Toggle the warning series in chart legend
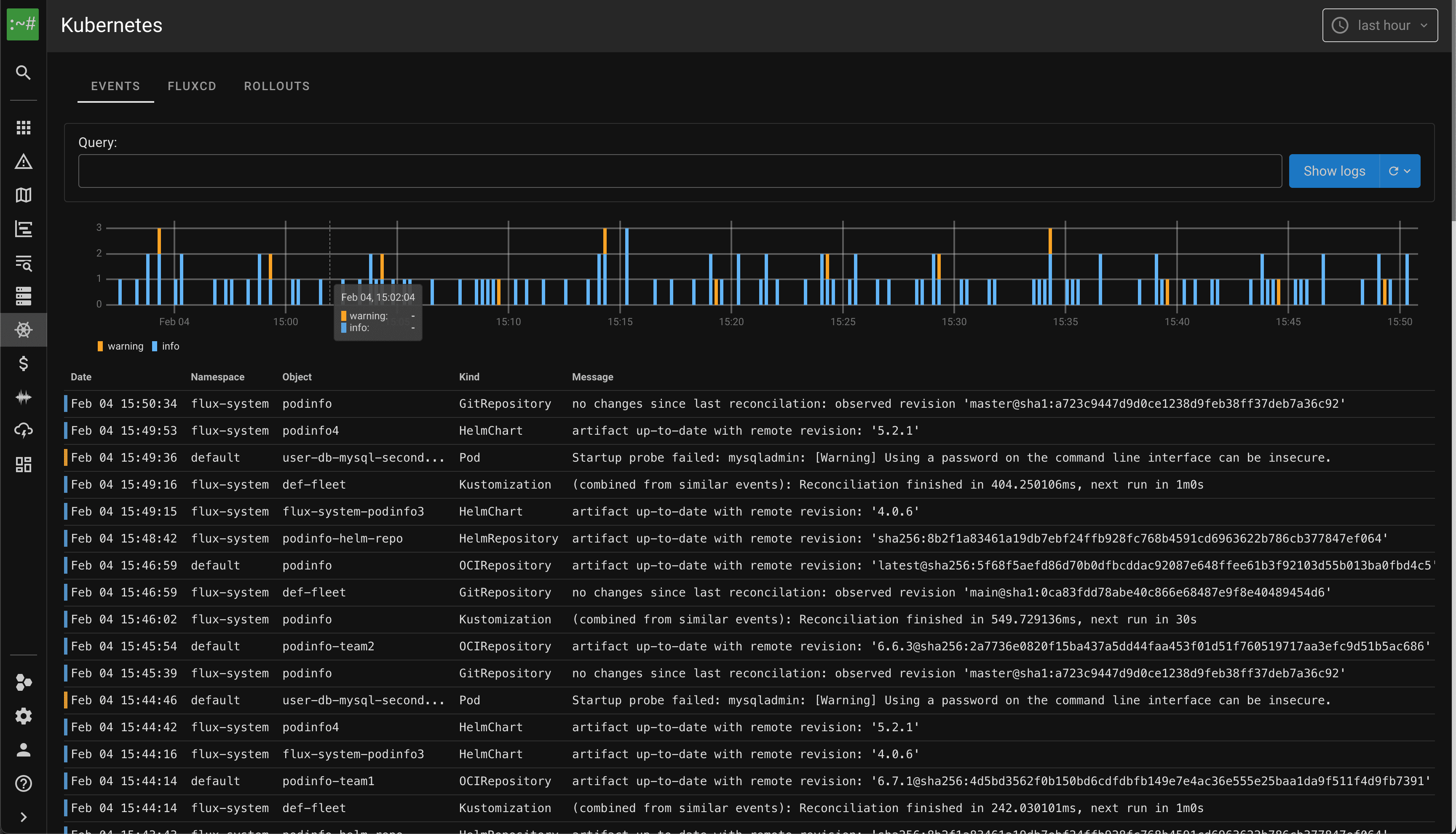The height and width of the screenshot is (834, 1456). coord(120,346)
